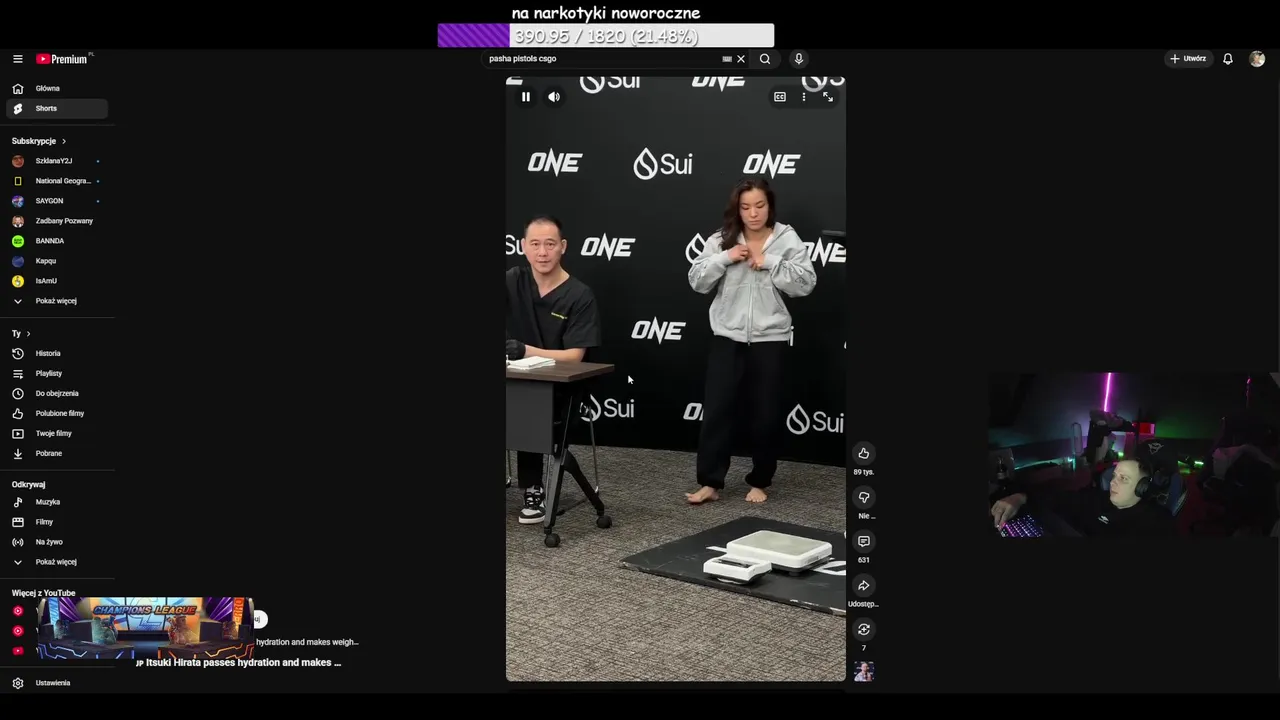Enter fullscreen for the Short
Screen dimensions: 1280x720
click(x=828, y=97)
